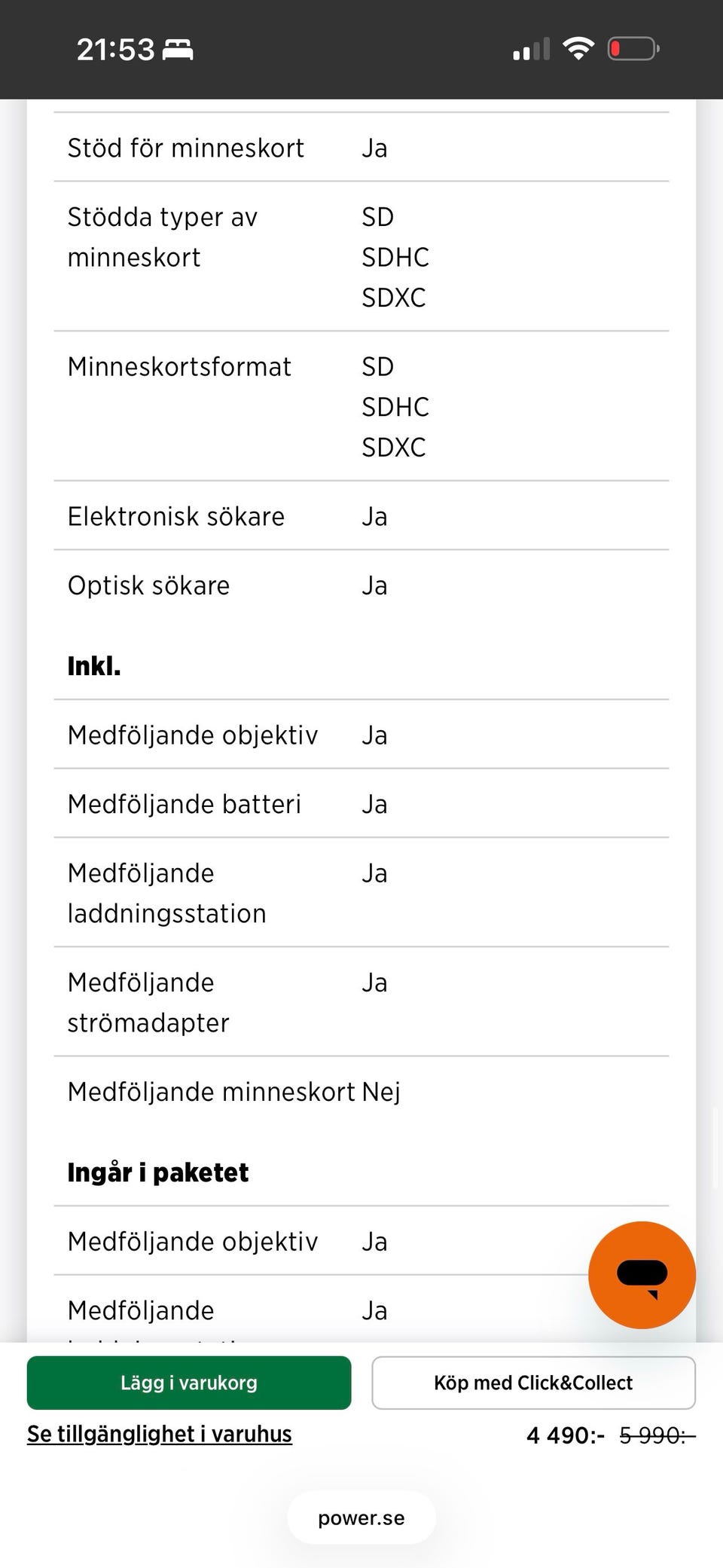723x1568 pixels.
Task: Open "Se tillgänglighet i varuhus" link
Action: coord(160,1434)
